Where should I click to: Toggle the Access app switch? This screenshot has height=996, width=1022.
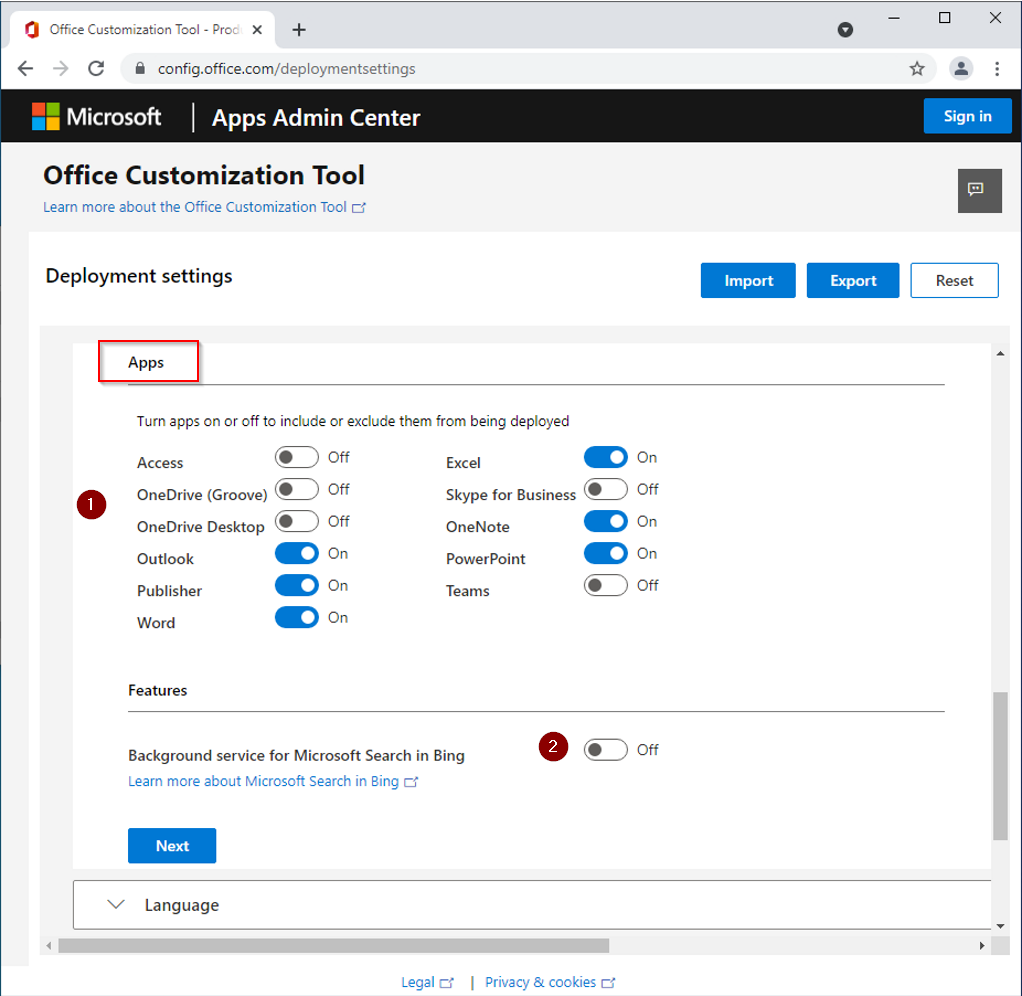(297, 458)
